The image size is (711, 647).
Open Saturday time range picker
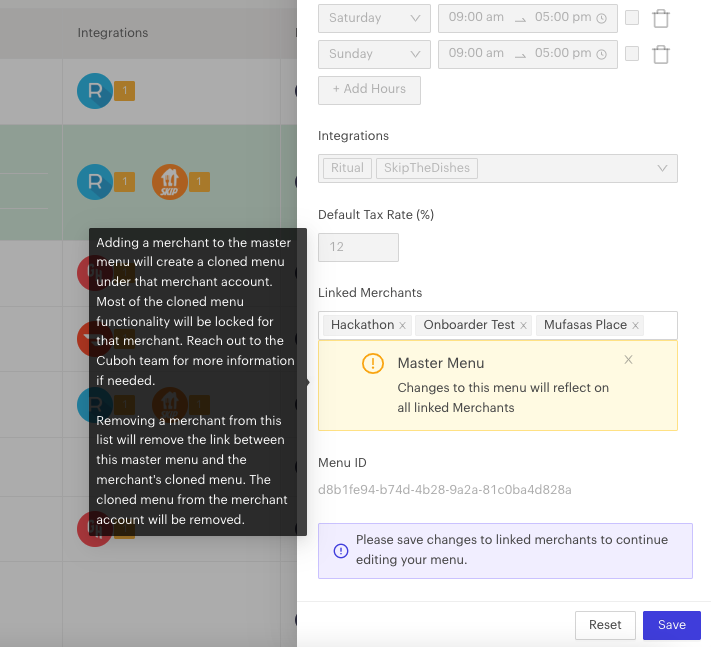pos(527,18)
